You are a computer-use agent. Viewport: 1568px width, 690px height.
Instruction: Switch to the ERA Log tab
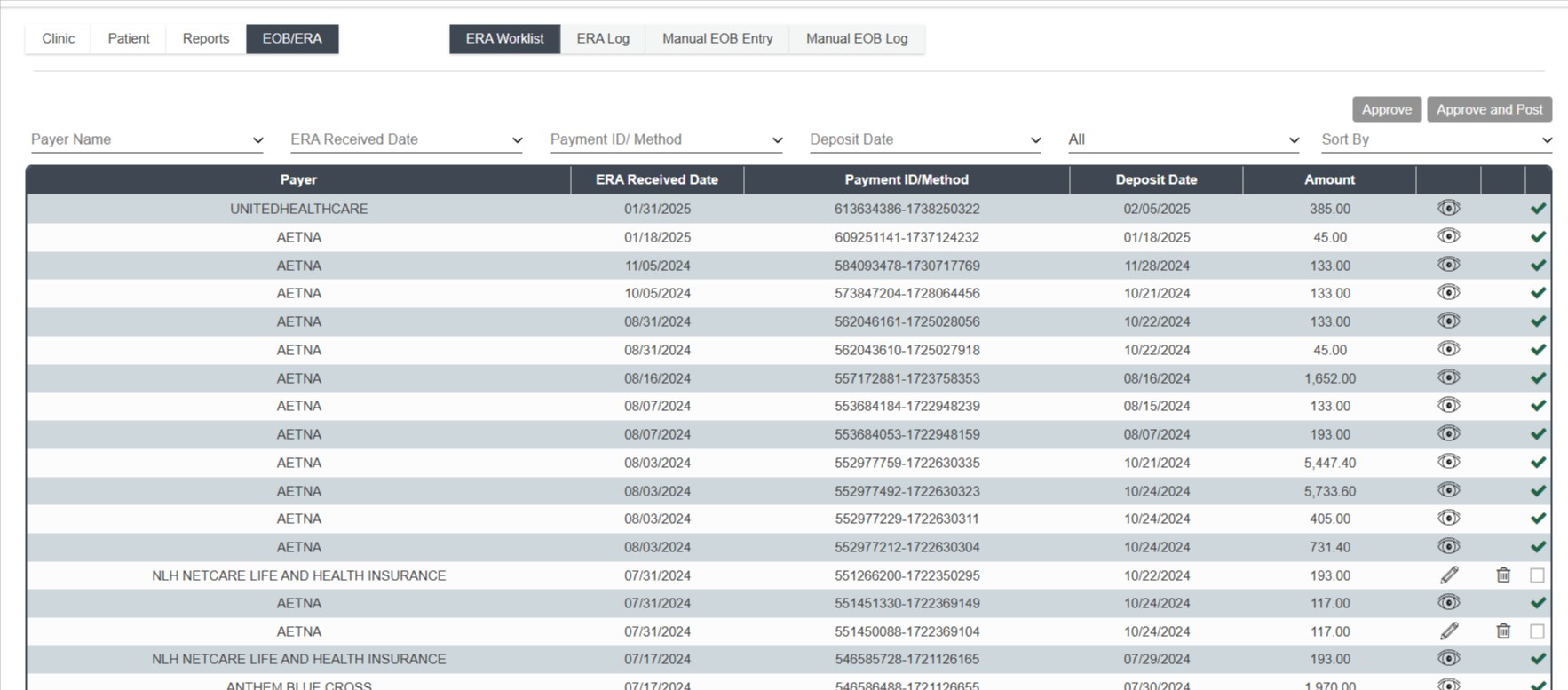[x=602, y=39]
